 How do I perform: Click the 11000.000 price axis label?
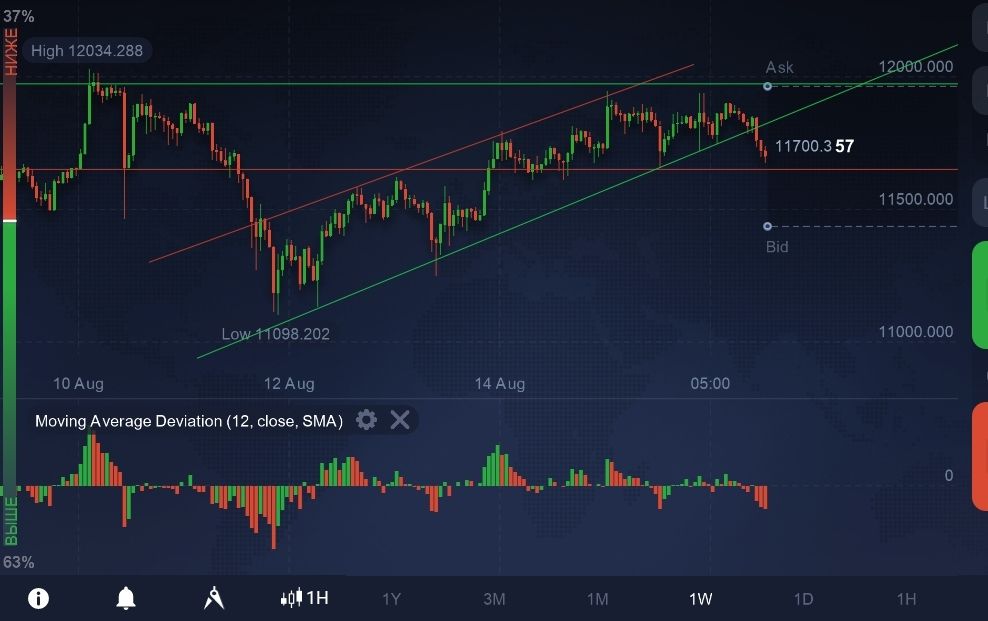click(916, 332)
